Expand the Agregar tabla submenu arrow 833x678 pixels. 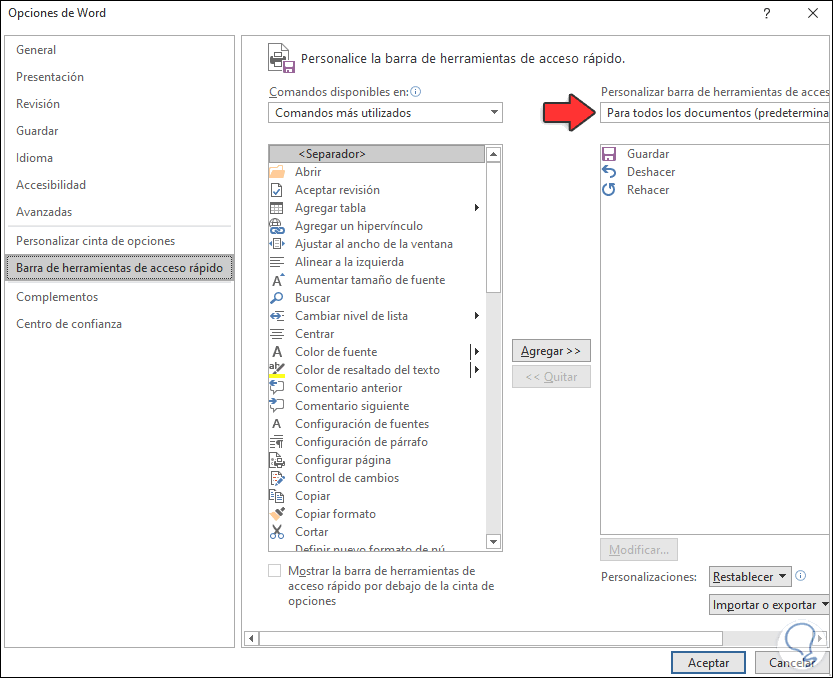click(x=477, y=208)
